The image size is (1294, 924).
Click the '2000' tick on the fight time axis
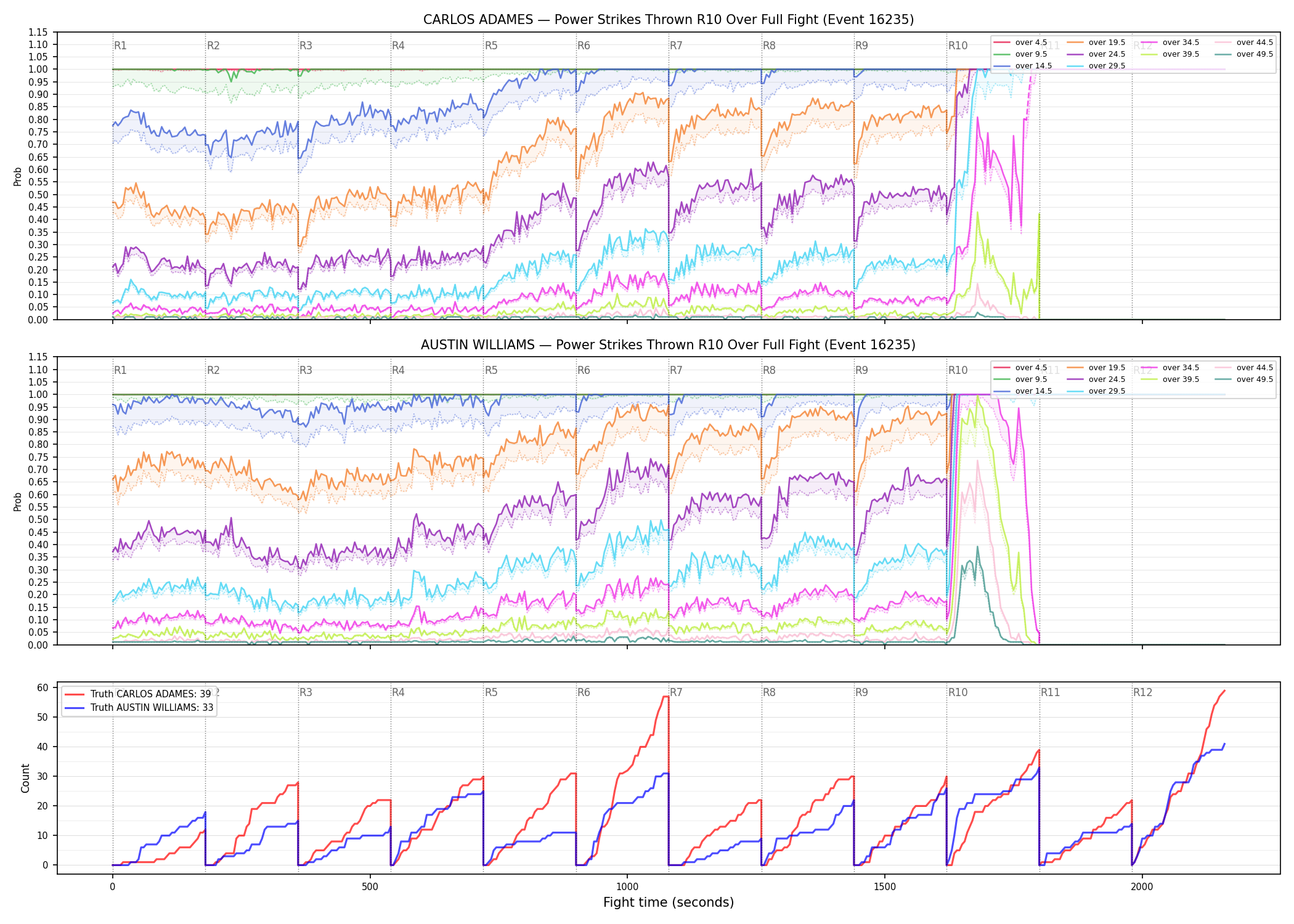pyautogui.click(x=1142, y=887)
